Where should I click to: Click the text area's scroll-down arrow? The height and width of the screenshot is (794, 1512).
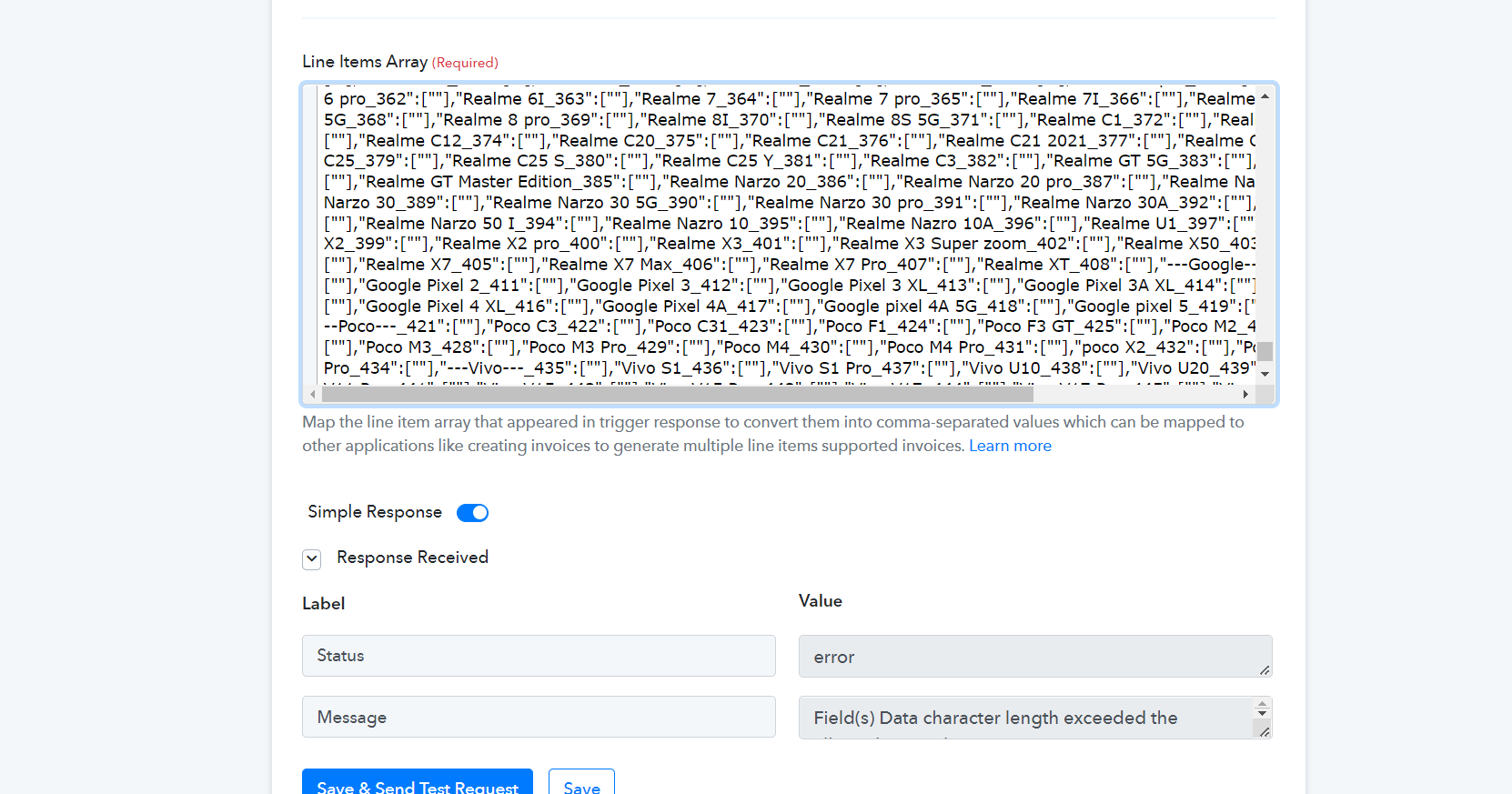click(x=1265, y=374)
